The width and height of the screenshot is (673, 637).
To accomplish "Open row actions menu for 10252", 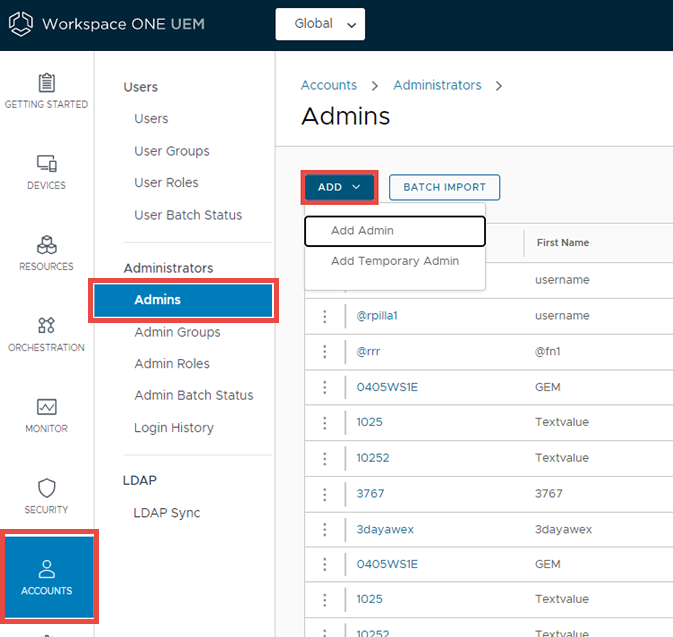I will 324,458.
